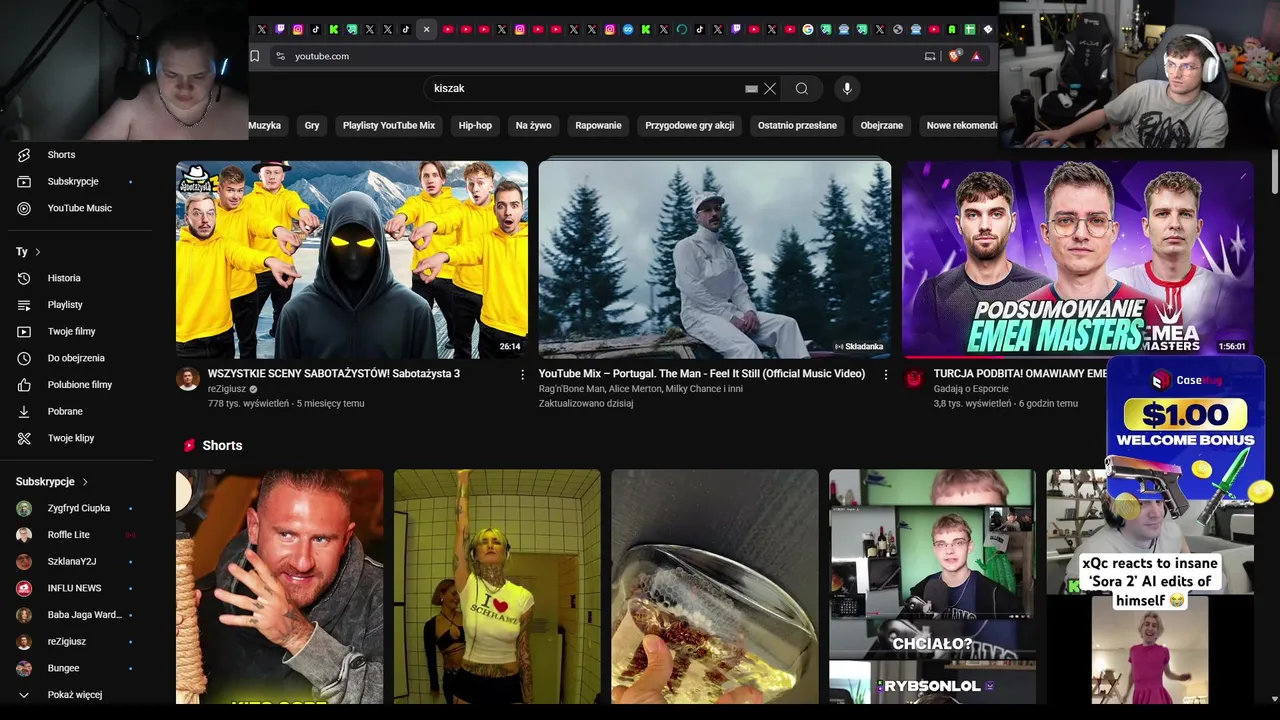This screenshot has width=1280, height=720.
Task: Click the Brave Shields lion icon
Action: pos(955,56)
